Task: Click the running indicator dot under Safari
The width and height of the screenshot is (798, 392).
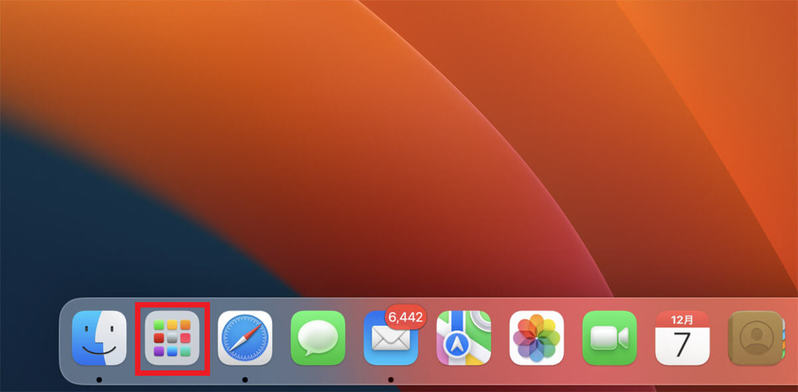Action: coord(245,379)
